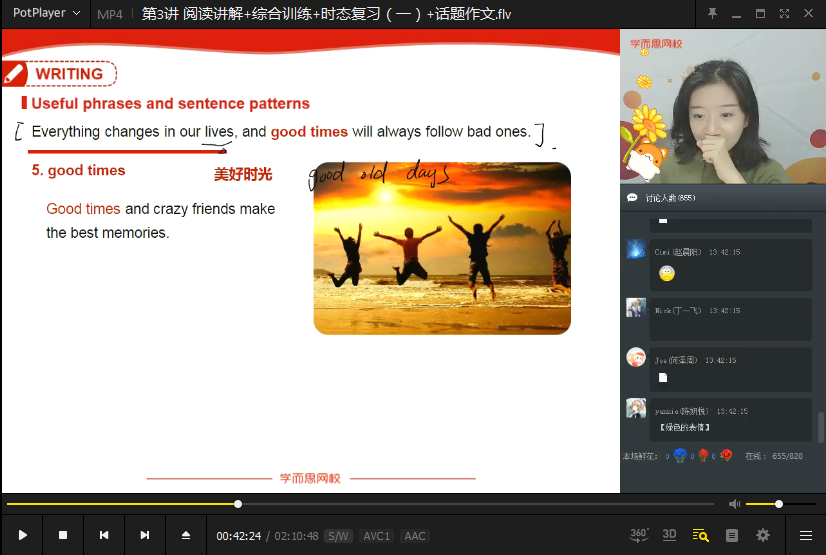Click the AAC audio codec label
Viewport: 826px width, 555px height.
tap(415, 536)
